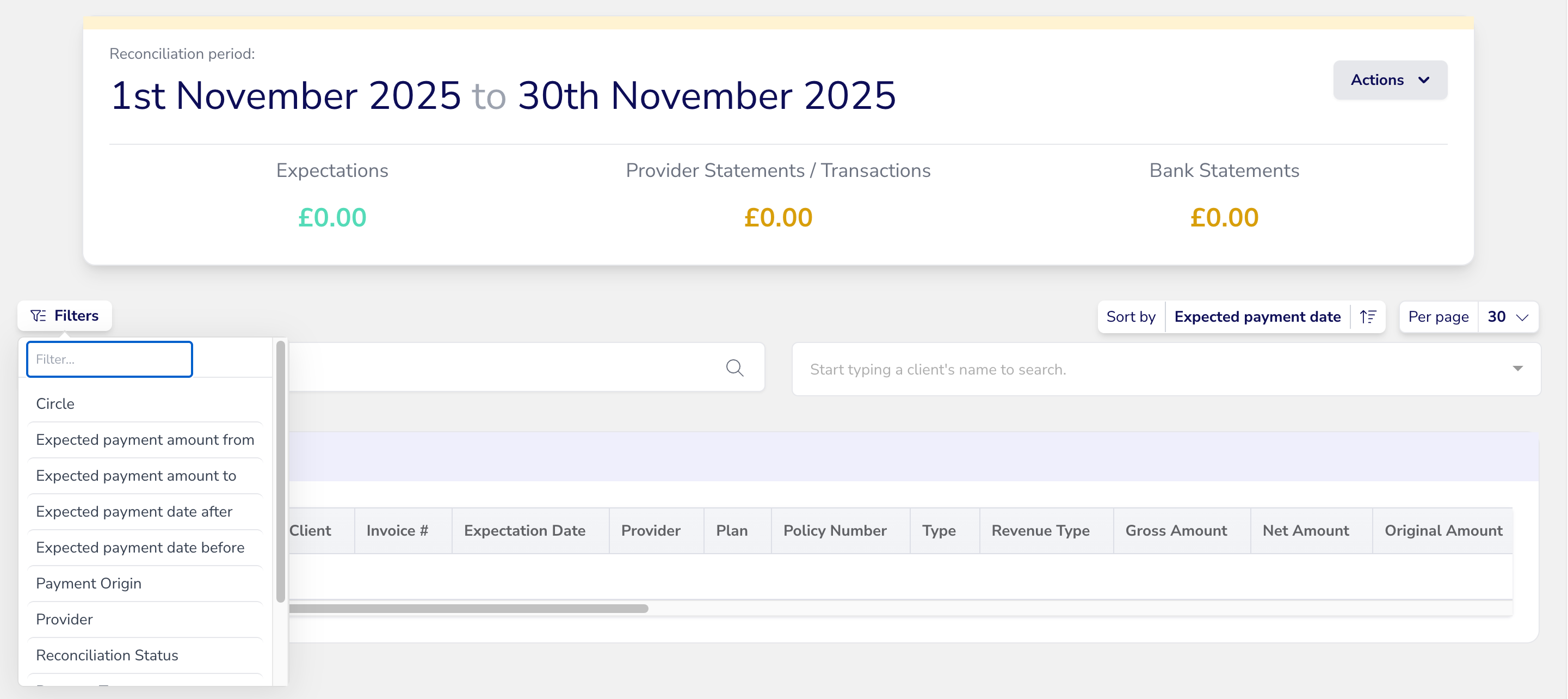
Task: Click the table horizontal scrollbar
Action: pos(468,608)
